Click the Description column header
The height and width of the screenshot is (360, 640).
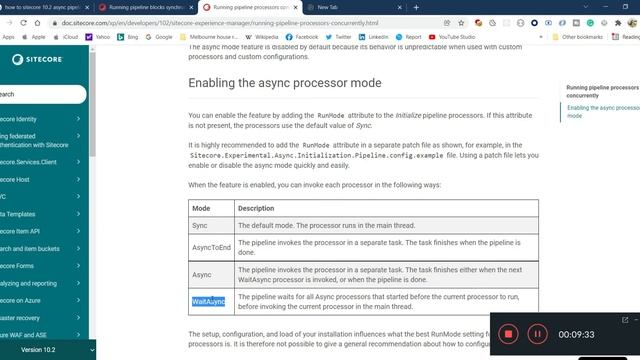click(x=387, y=208)
